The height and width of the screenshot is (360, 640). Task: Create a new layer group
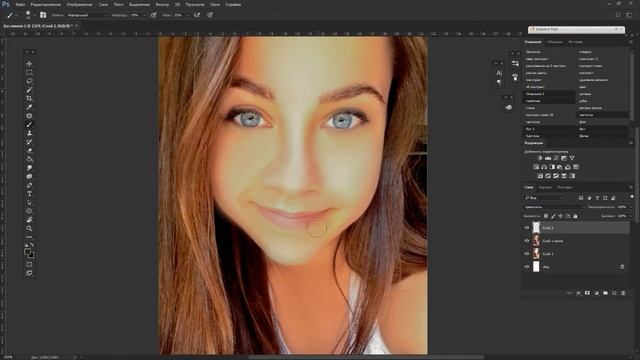click(605, 293)
